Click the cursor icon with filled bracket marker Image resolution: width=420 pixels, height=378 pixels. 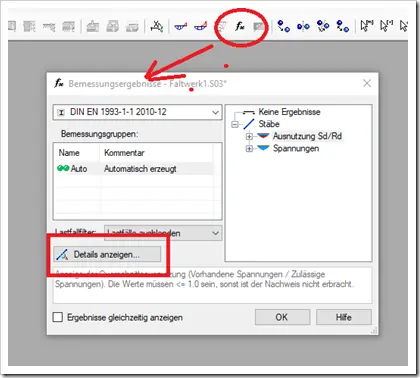(x=367, y=26)
